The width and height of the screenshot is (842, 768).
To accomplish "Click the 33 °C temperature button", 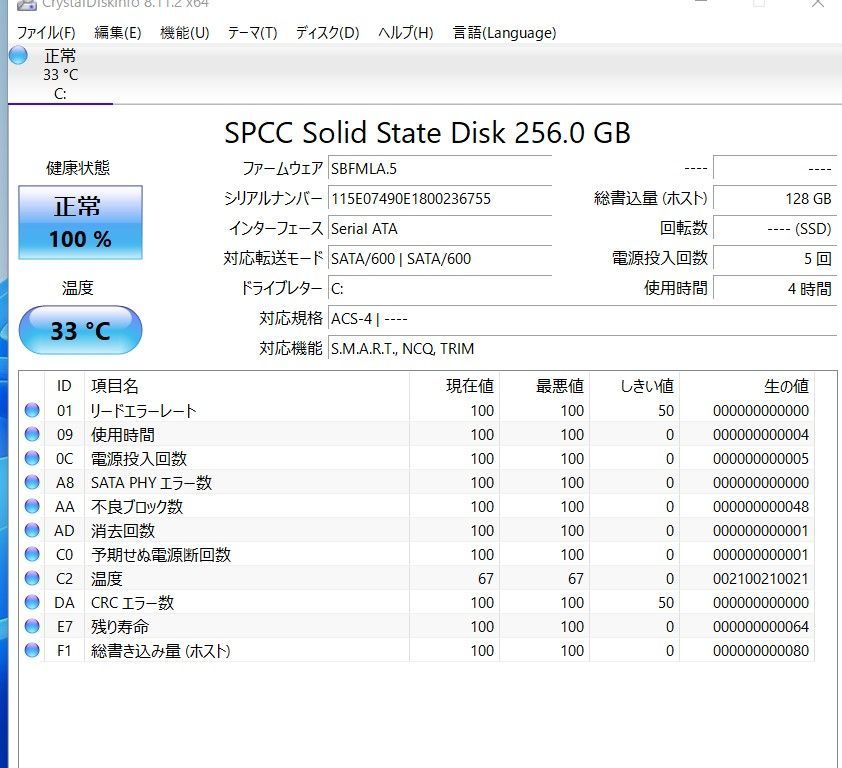I will click(81, 330).
